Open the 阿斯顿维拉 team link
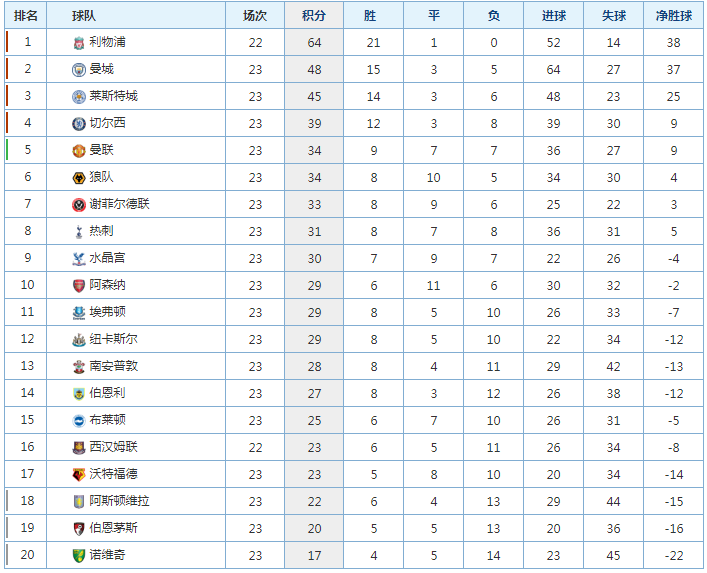This screenshot has width=707, height=573. [x=119, y=501]
